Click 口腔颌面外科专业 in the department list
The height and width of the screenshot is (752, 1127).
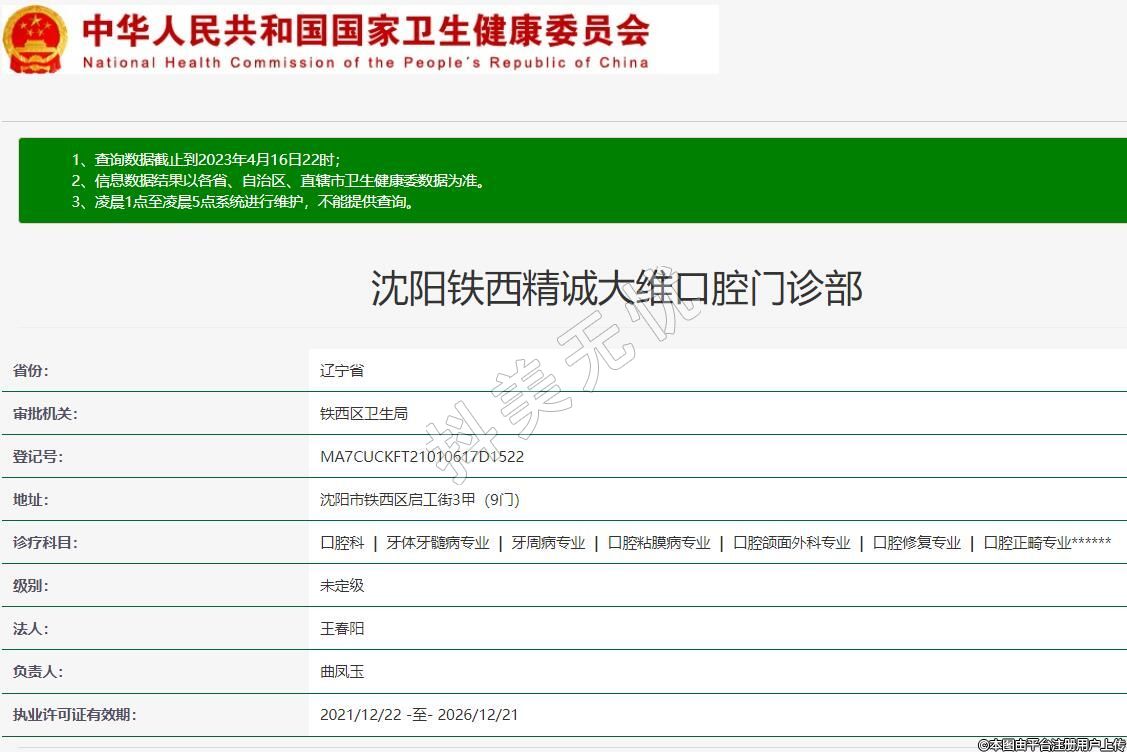[792, 543]
